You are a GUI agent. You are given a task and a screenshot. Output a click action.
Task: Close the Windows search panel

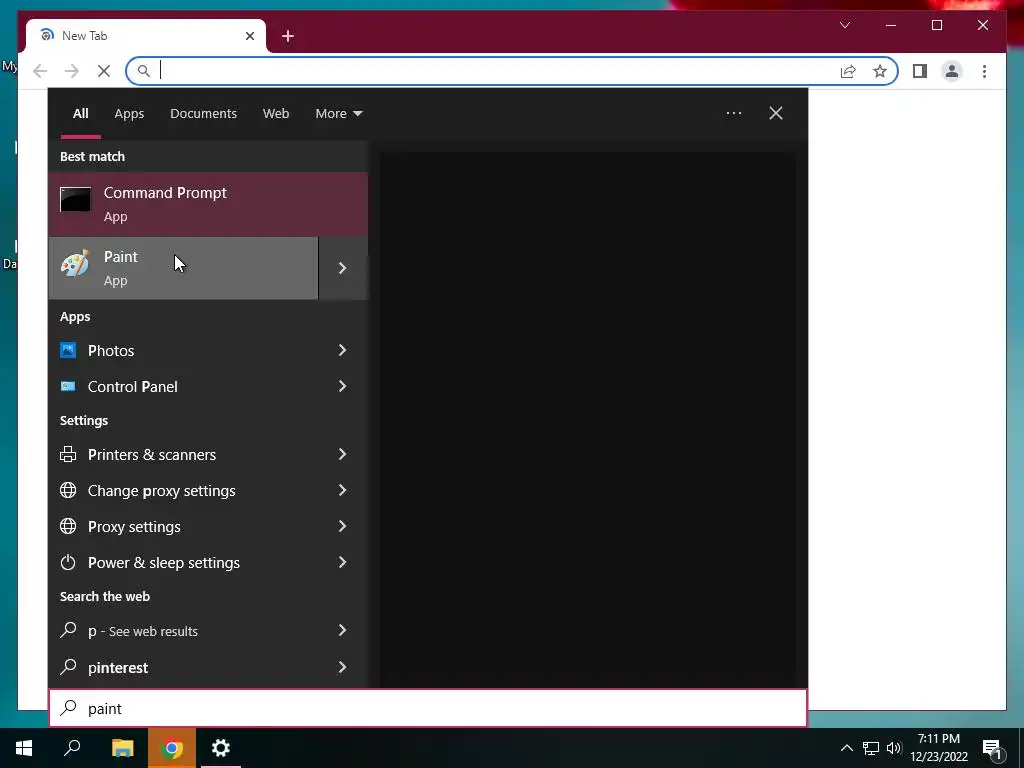click(776, 114)
